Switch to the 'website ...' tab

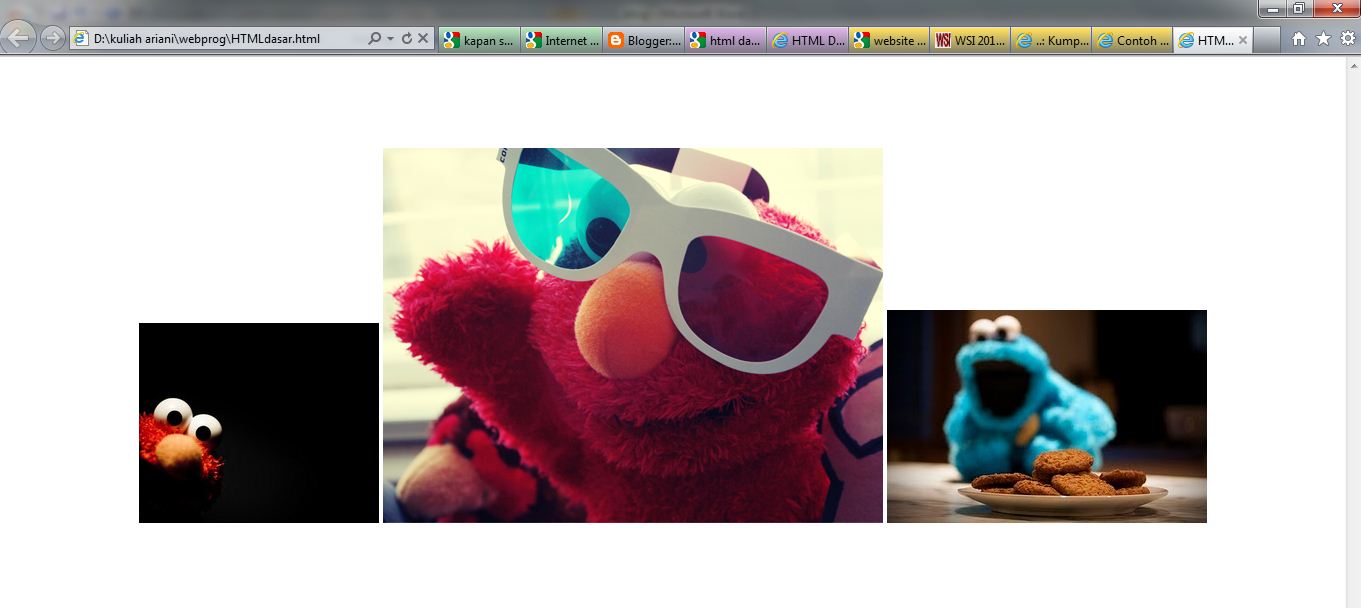[x=889, y=40]
